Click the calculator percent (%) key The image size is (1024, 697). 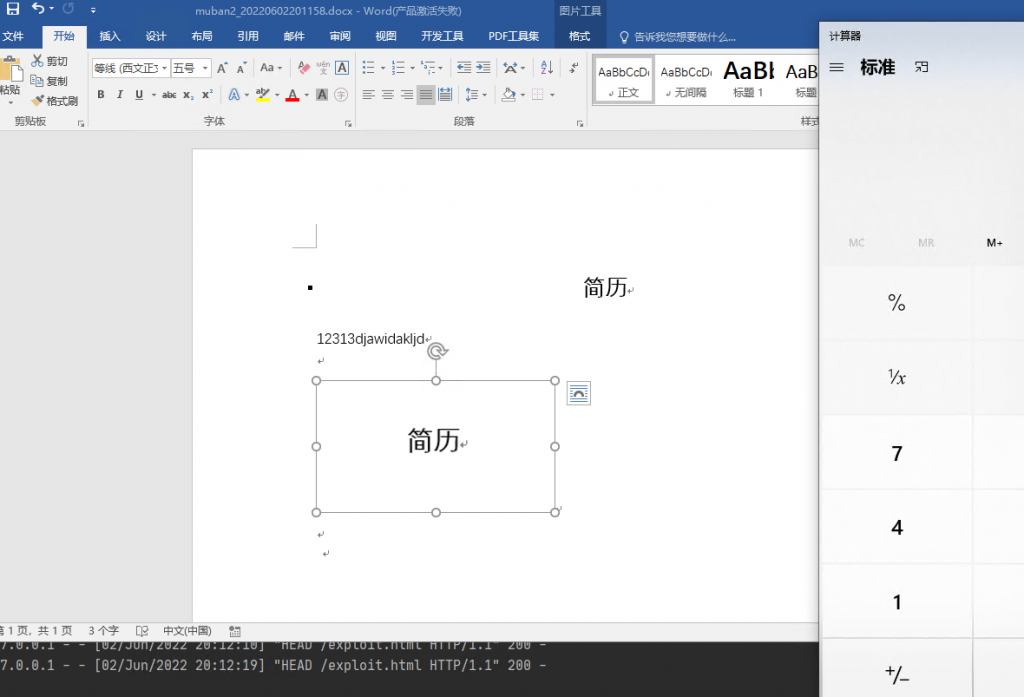[897, 302]
